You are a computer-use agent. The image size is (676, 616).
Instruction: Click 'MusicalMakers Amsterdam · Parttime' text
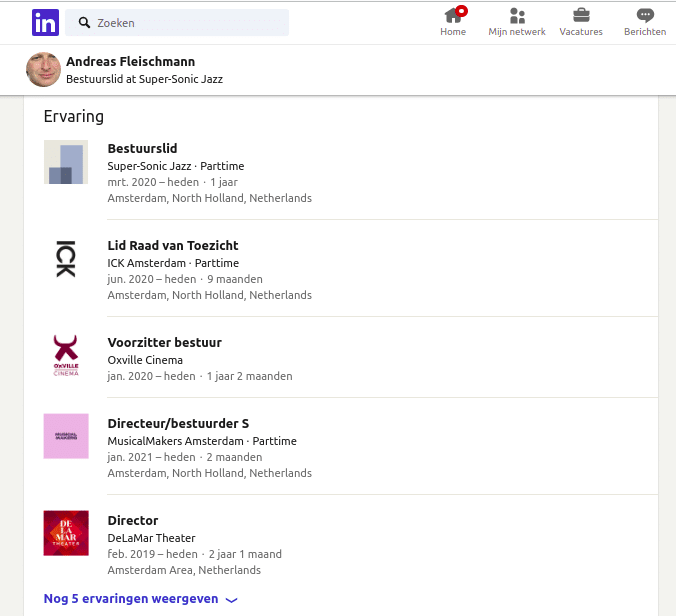pos(202,441)
